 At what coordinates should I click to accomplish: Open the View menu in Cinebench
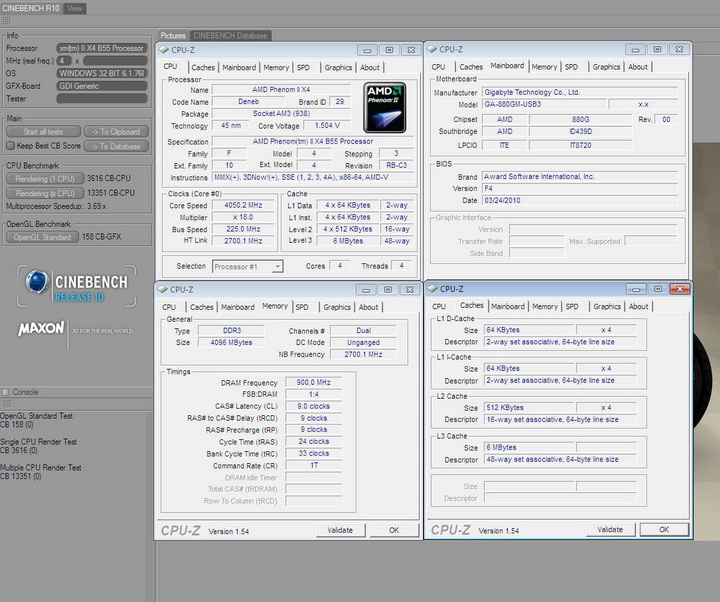pyautogui.click(x=74, y=8)
